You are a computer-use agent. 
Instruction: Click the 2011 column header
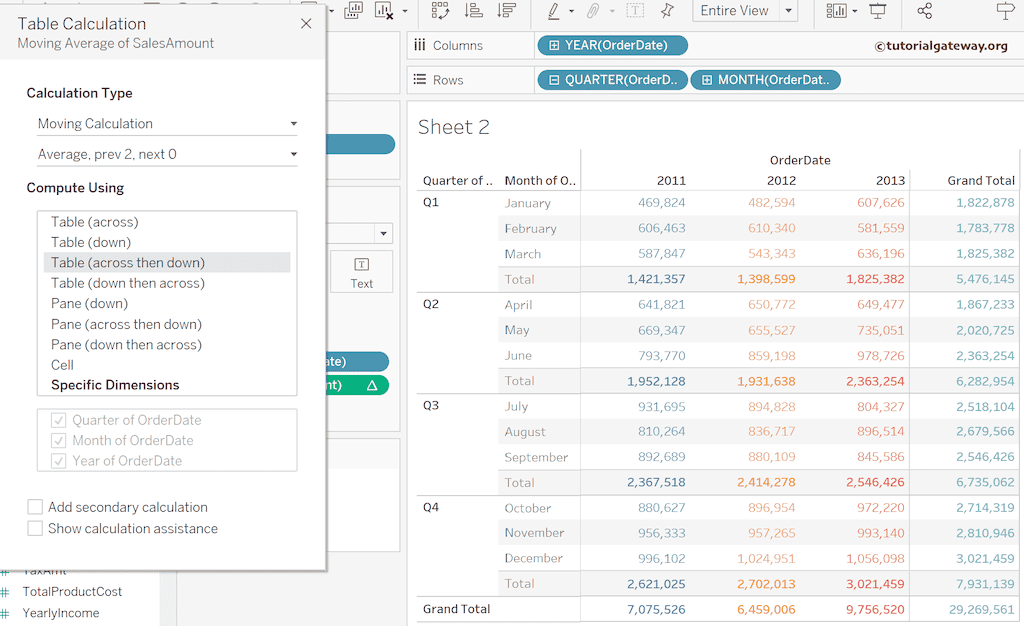point(671,181)
